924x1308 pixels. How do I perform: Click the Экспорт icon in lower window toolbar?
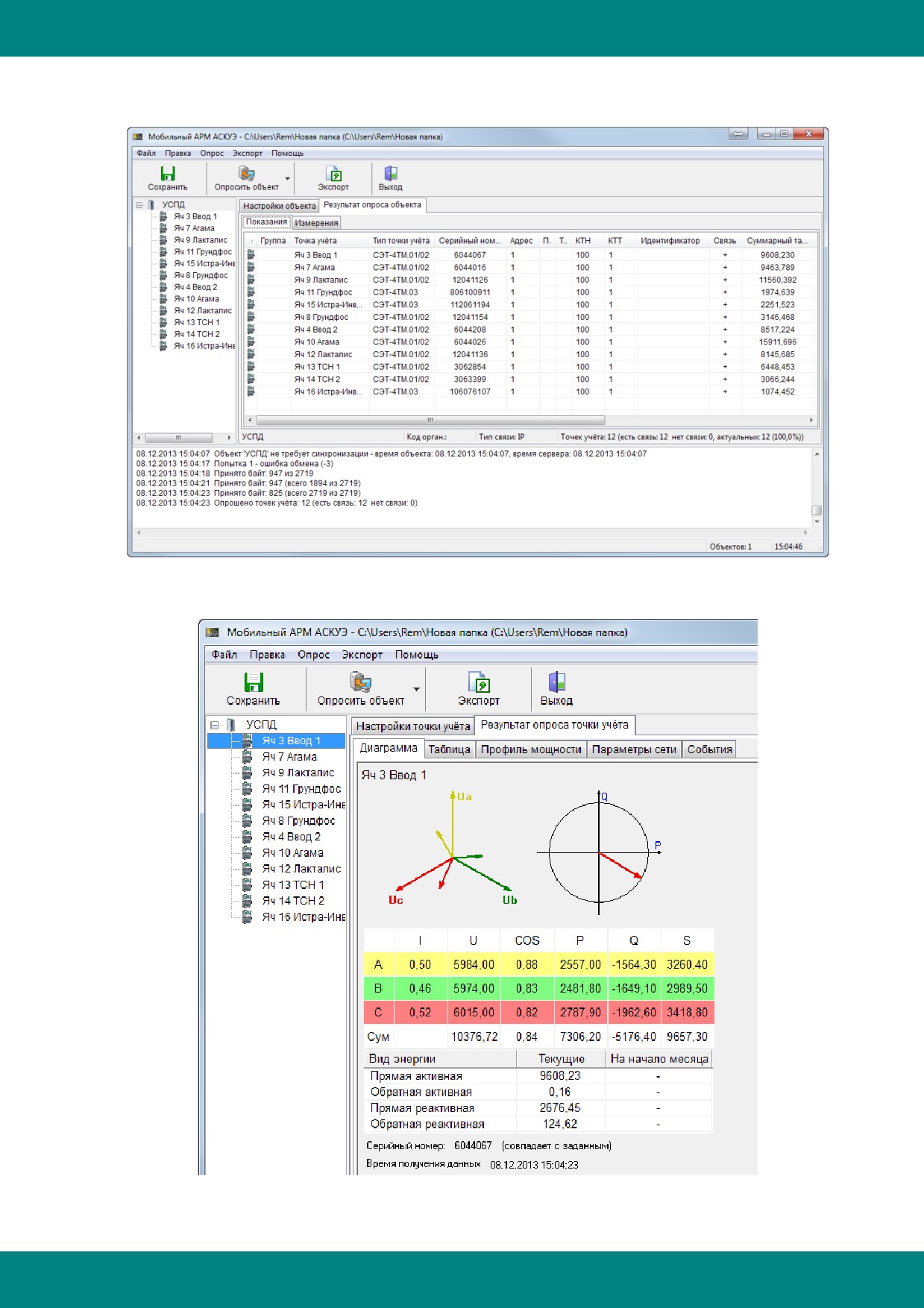coord(479,682)
